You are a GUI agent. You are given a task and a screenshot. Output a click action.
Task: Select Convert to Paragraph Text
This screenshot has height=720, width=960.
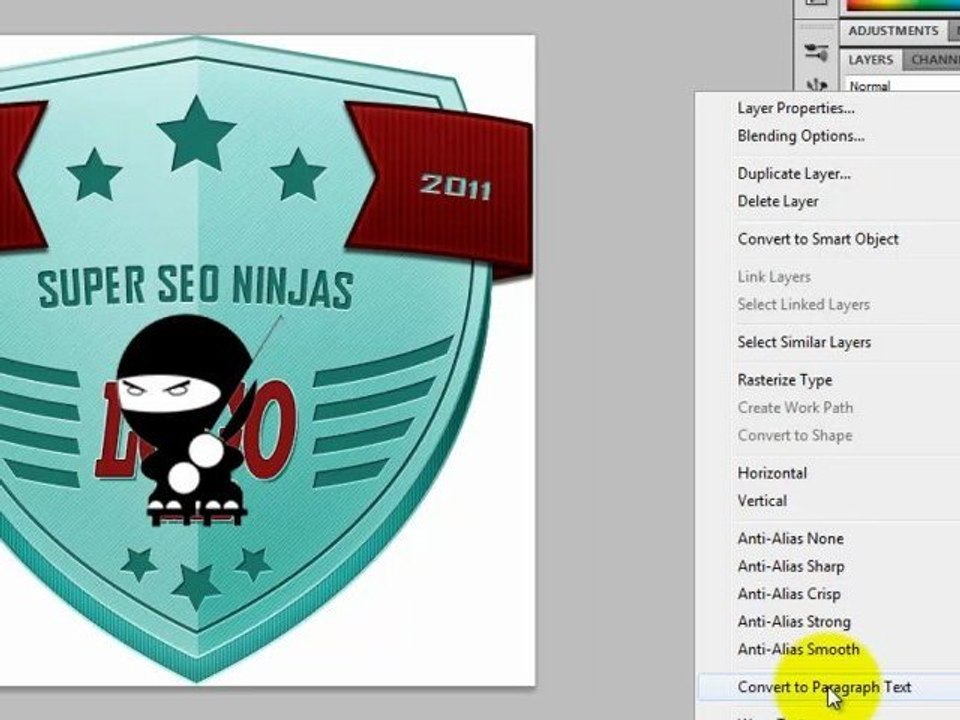pyautogui.click(x=824, y=688)
